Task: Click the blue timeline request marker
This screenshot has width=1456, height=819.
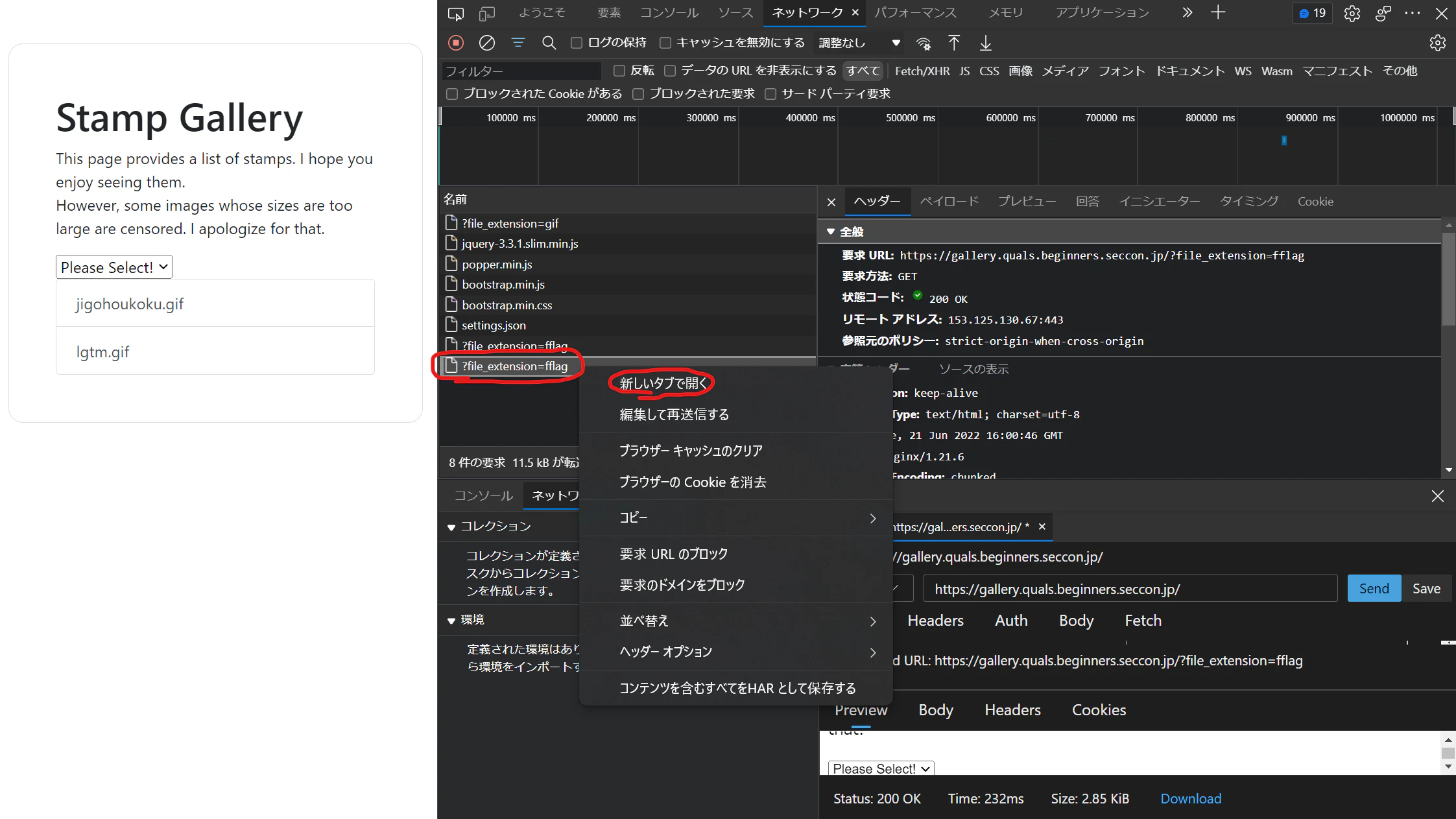Action: (1284, 140)
